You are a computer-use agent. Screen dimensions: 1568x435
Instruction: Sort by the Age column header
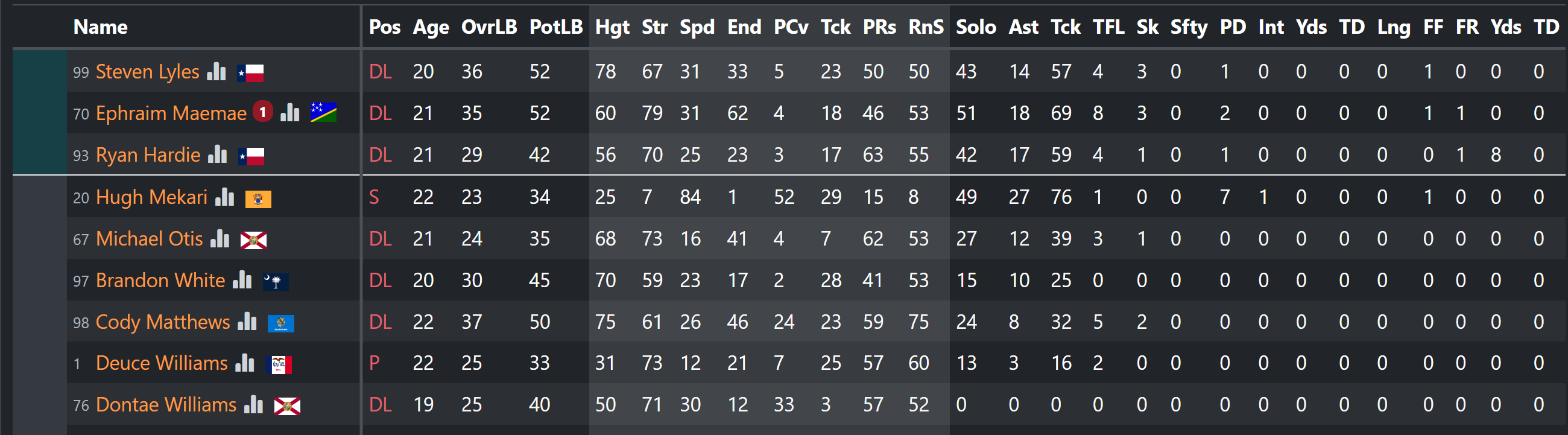click(x=431, y=27)
